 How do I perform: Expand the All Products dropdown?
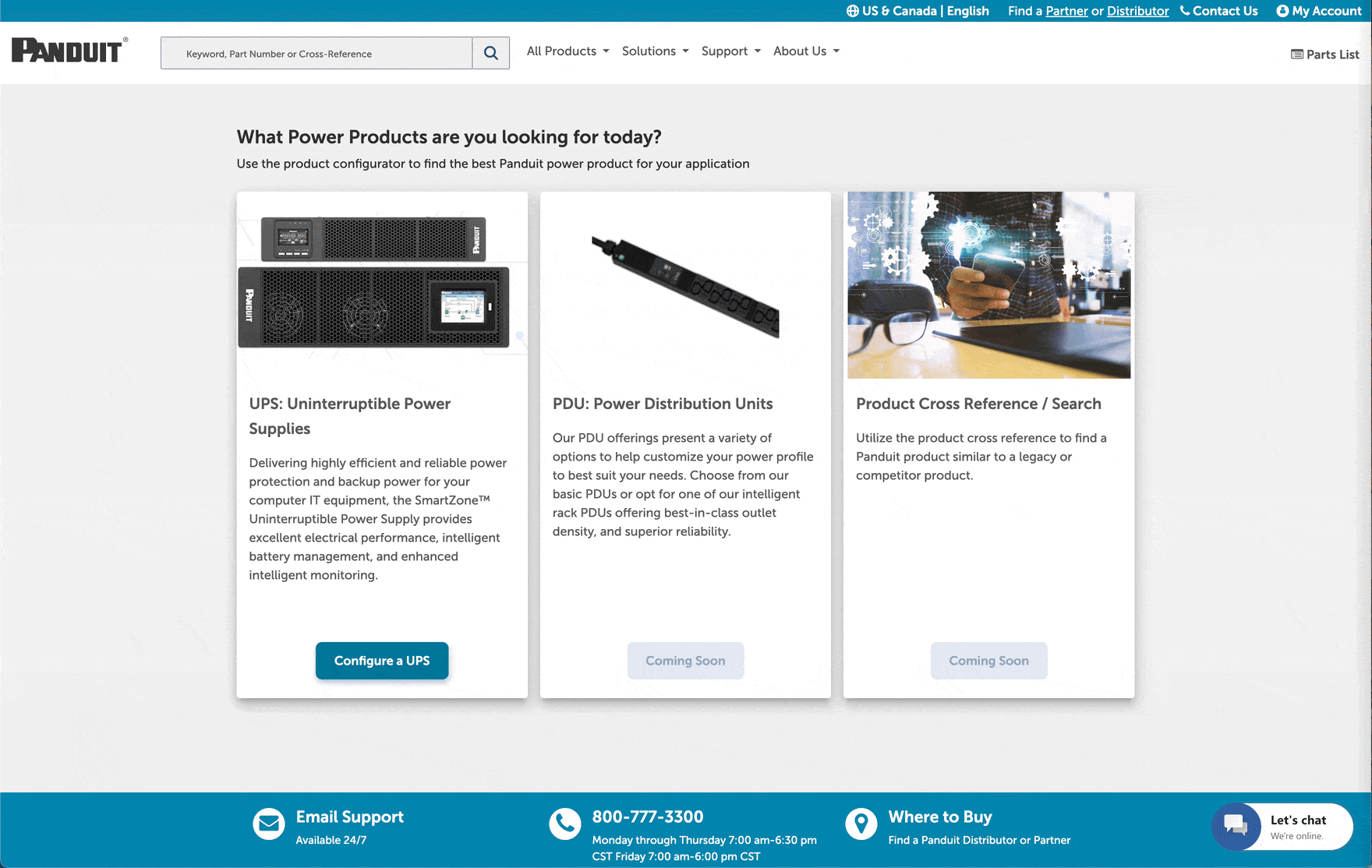(x=568, y=51)
